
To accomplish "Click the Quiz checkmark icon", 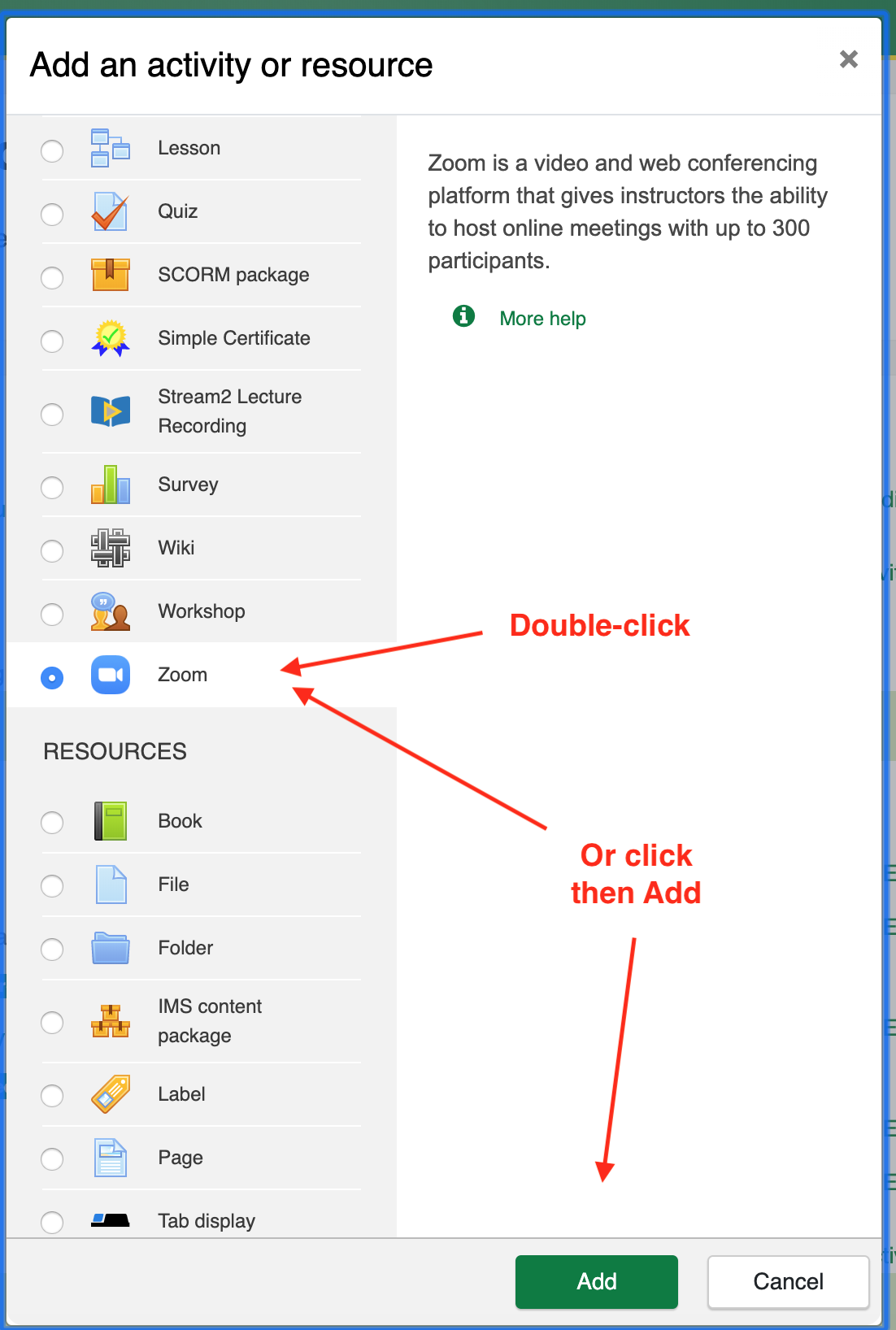I will click(x=110, y=211).
